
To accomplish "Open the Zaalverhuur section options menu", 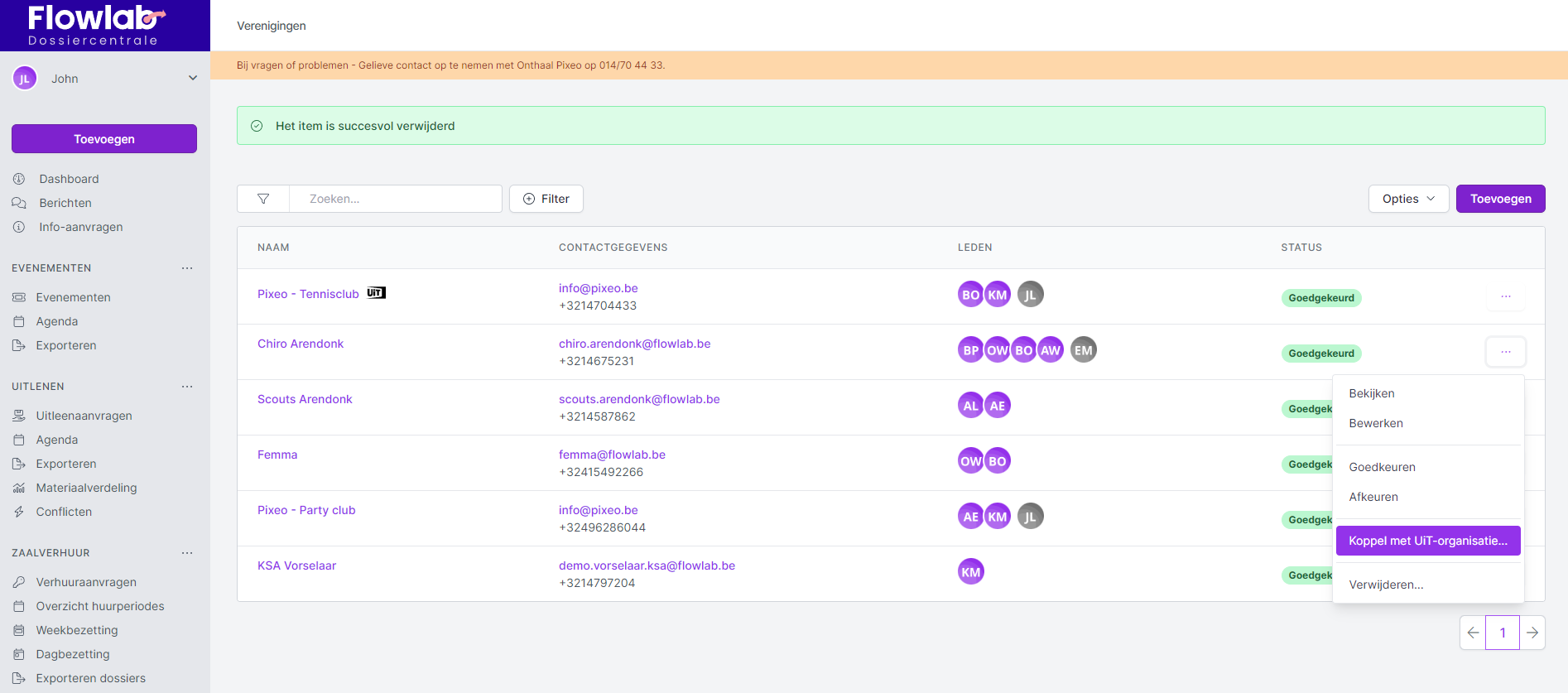I will [x=187, y=553].
